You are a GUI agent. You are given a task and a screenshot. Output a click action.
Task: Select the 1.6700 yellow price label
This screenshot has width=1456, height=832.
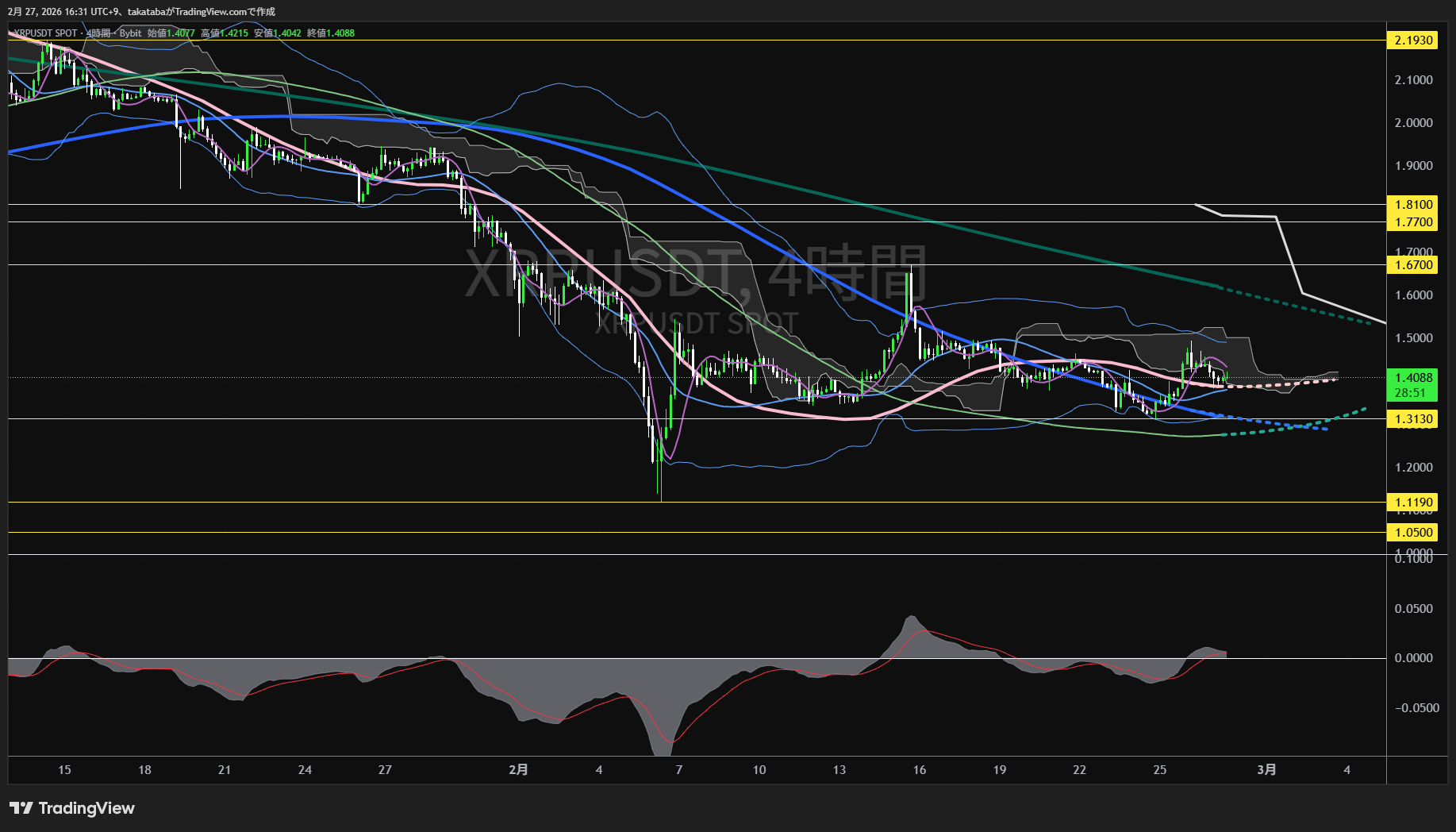coord(1413,265)
